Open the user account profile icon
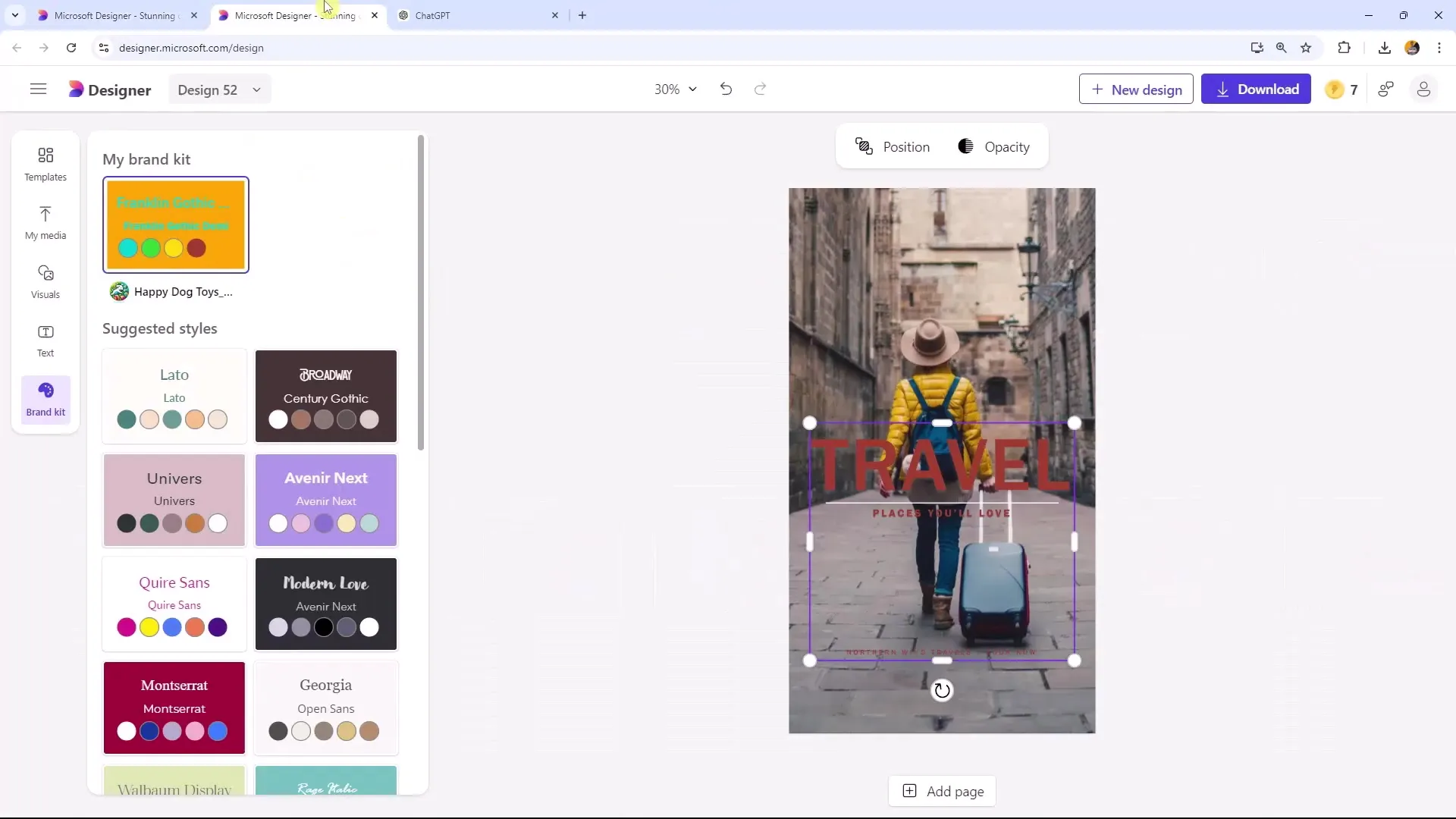Screen dimensions: 1456x819 1423,89
